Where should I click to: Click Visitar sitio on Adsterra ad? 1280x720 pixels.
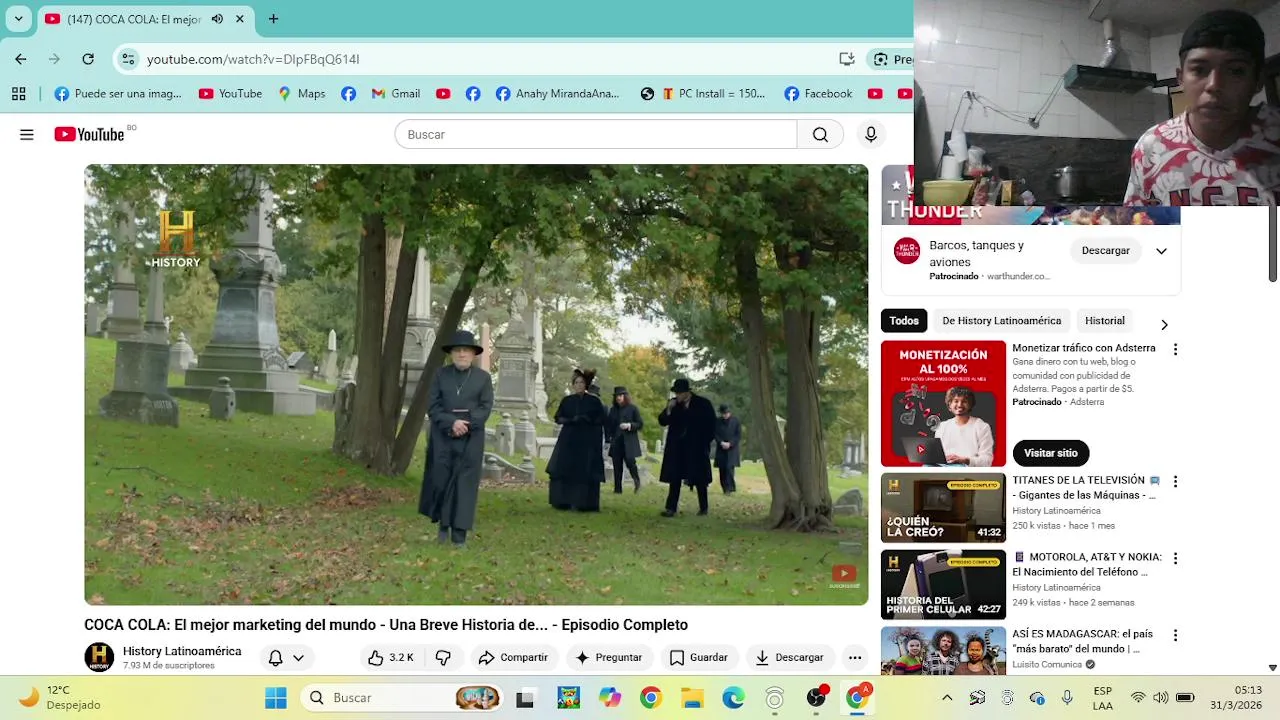1051,453
